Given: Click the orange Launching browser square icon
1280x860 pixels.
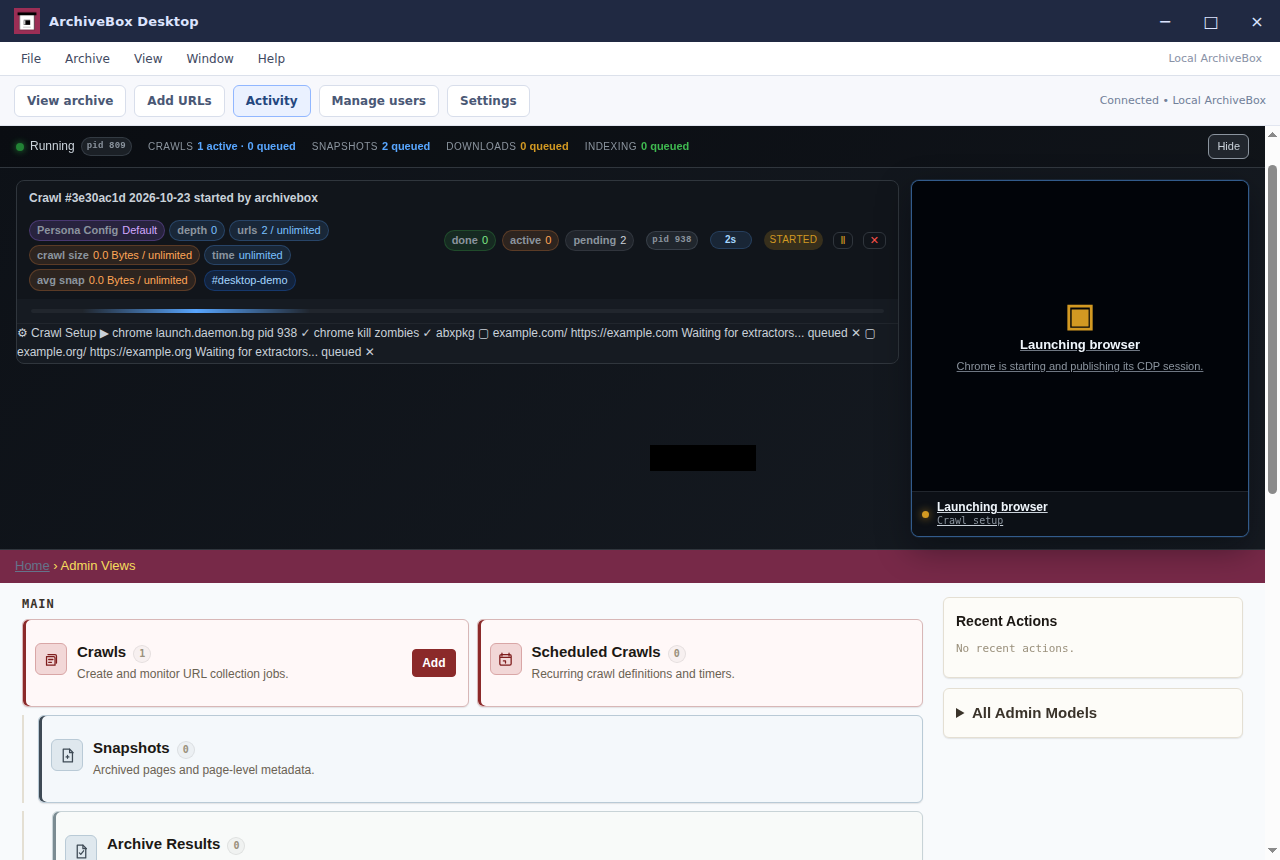Looking at the screenshot, I should click(x=1080, y=318).
